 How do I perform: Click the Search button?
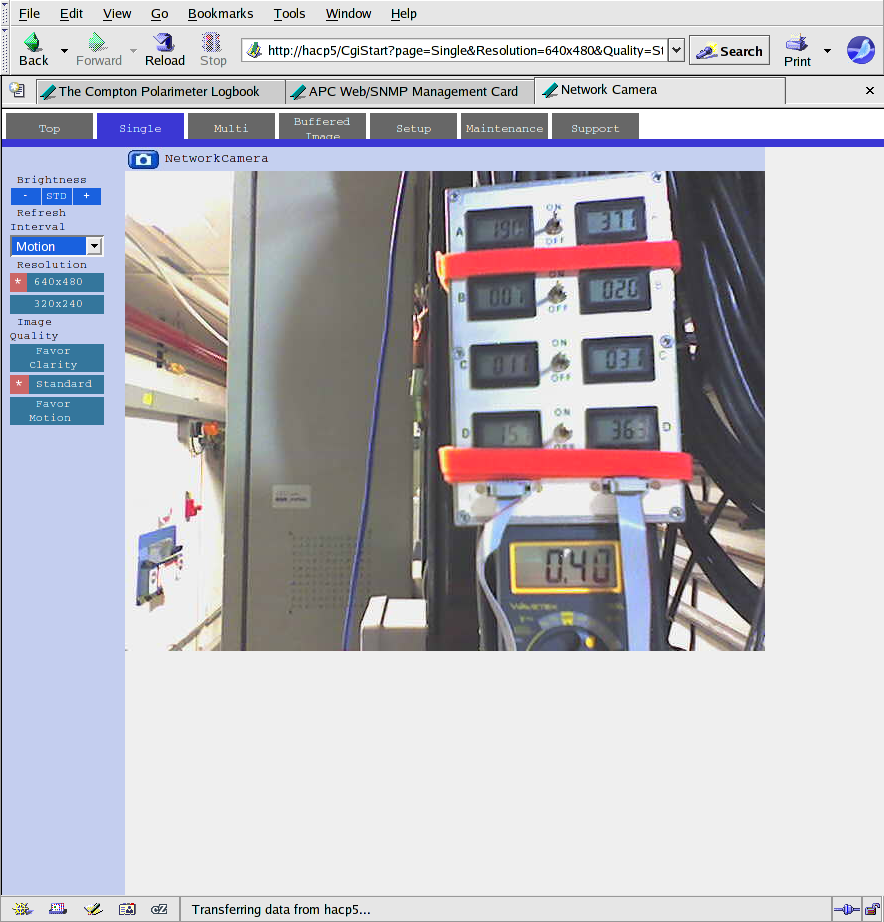729,51
